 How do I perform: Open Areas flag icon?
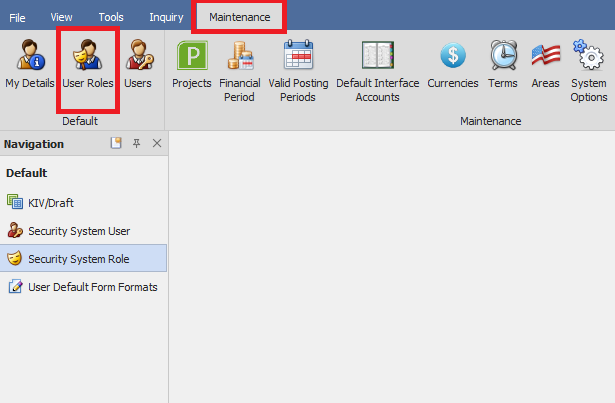[546, 65]
